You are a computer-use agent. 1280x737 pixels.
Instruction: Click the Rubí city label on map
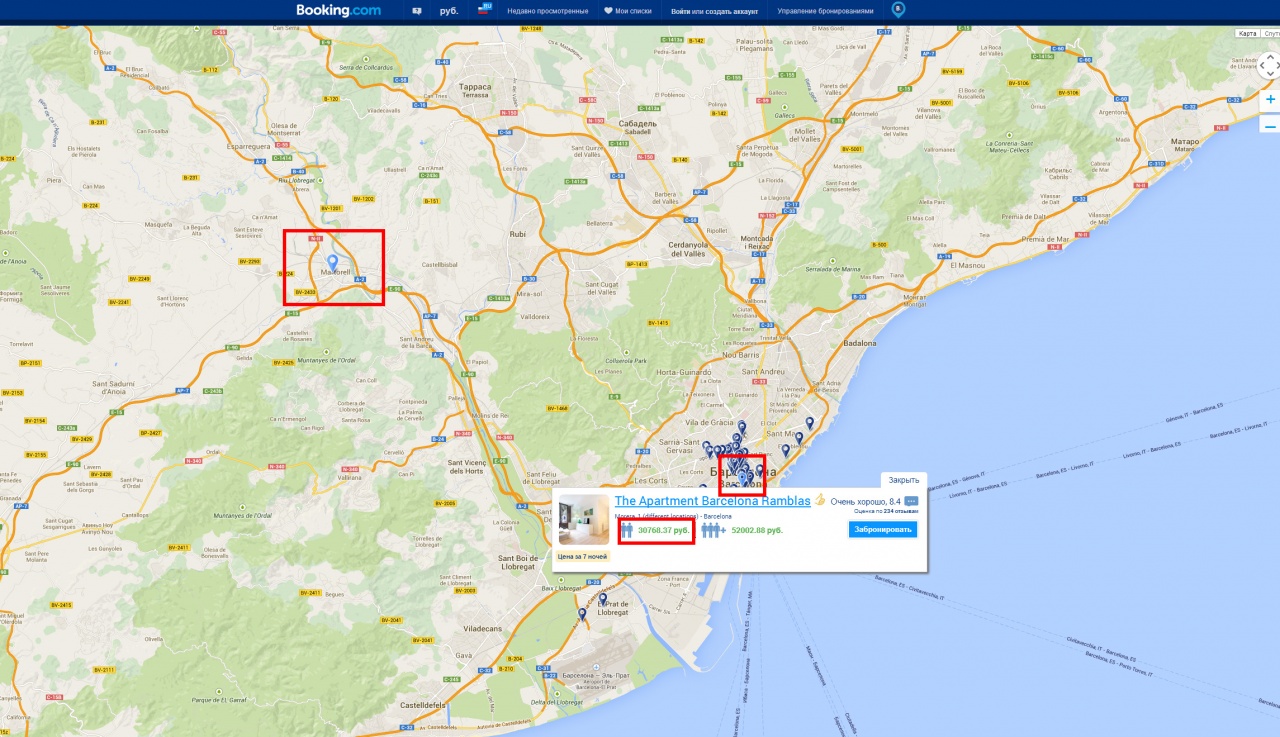point(517,233)
